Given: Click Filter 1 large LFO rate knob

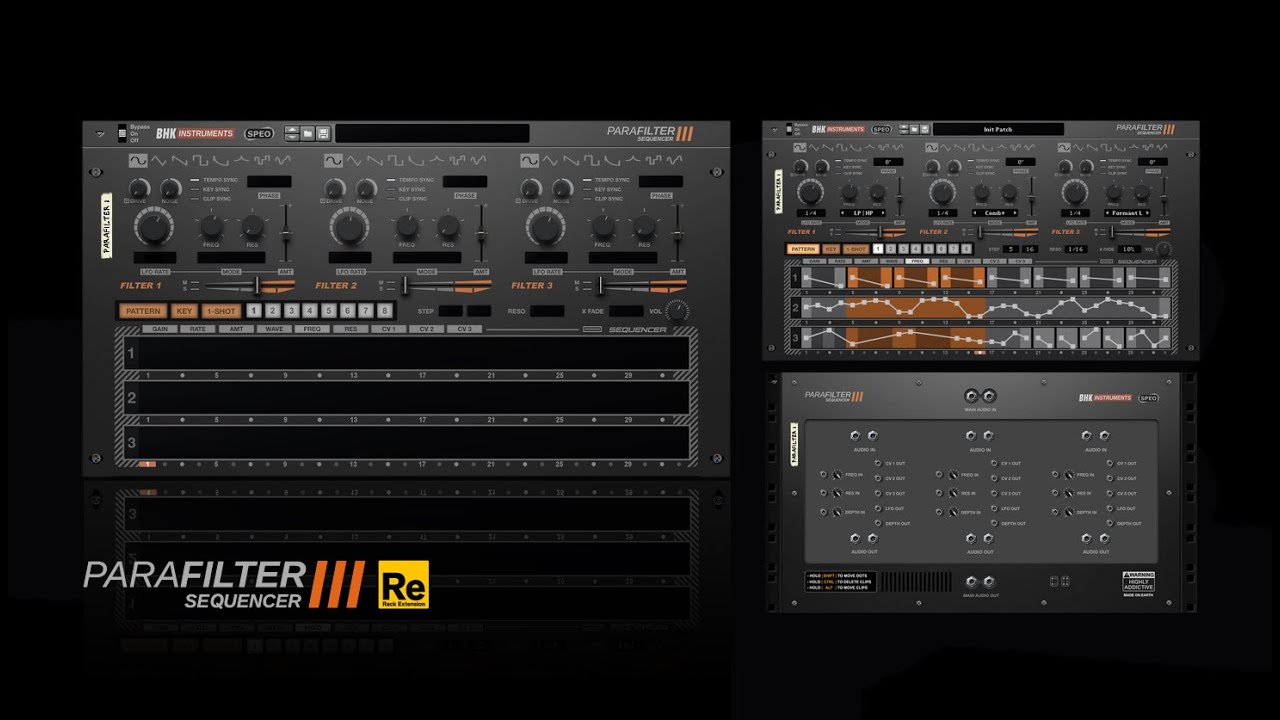Looking at the screenshot, I should (x=153, y=227).
